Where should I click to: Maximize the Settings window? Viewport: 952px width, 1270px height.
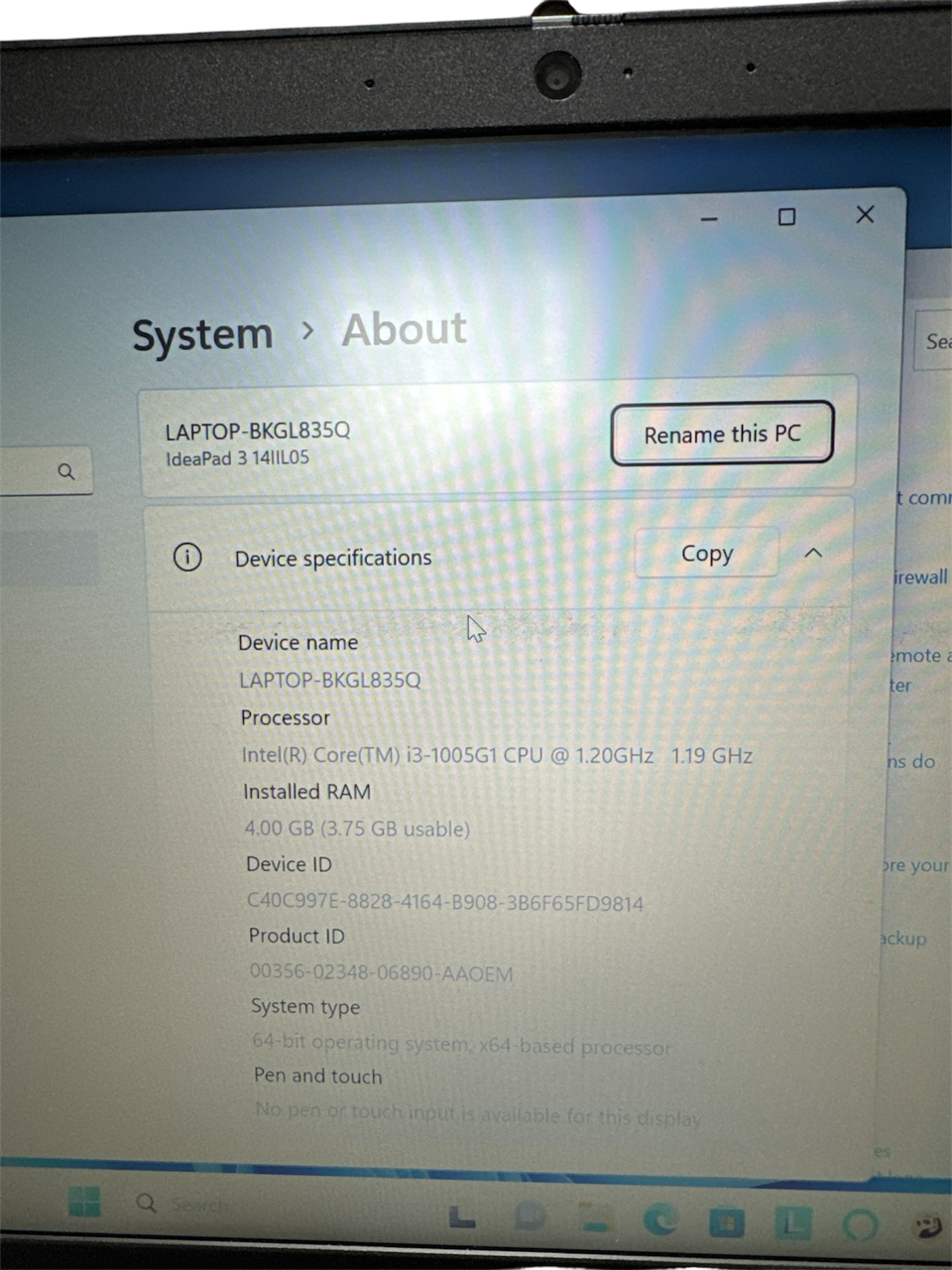tap(786, 216)
